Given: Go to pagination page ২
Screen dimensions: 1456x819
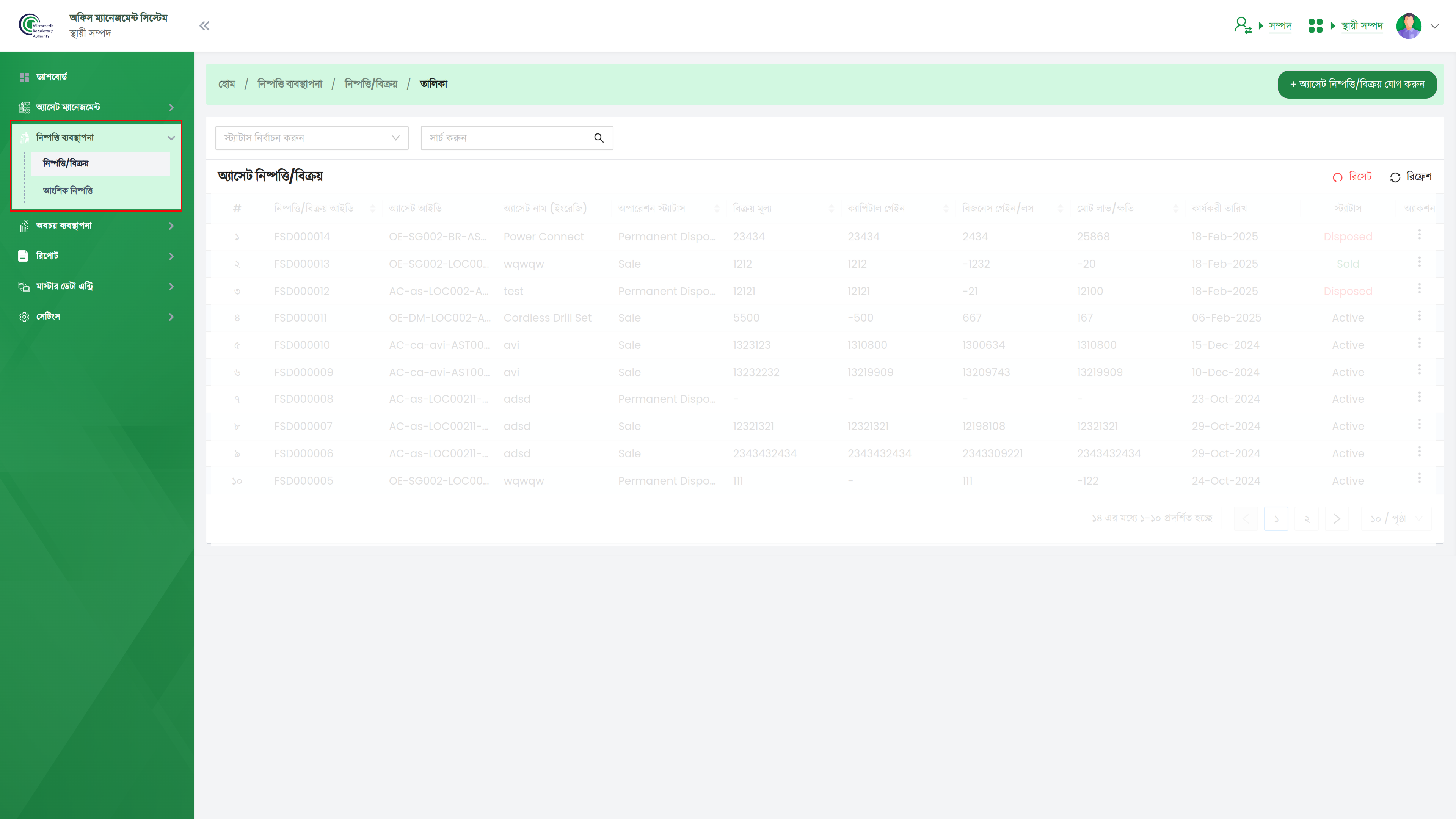Looking at the screenshot, I should point(1306,519).
